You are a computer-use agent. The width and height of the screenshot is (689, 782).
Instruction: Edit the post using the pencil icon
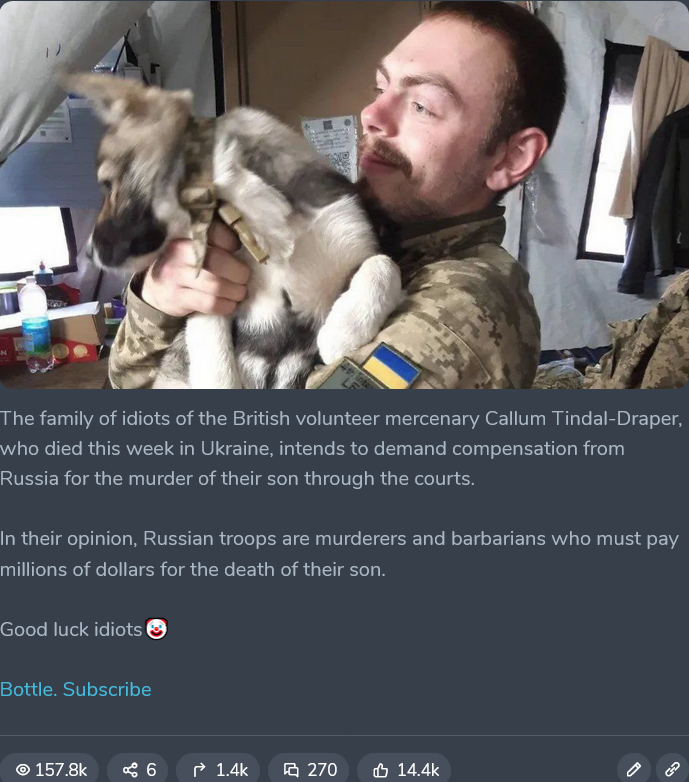coord(634,770)
